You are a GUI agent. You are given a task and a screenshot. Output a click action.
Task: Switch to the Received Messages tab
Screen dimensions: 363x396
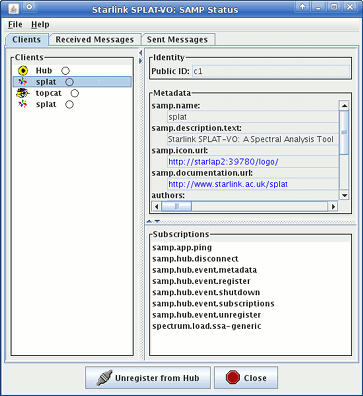coord(95,40)
